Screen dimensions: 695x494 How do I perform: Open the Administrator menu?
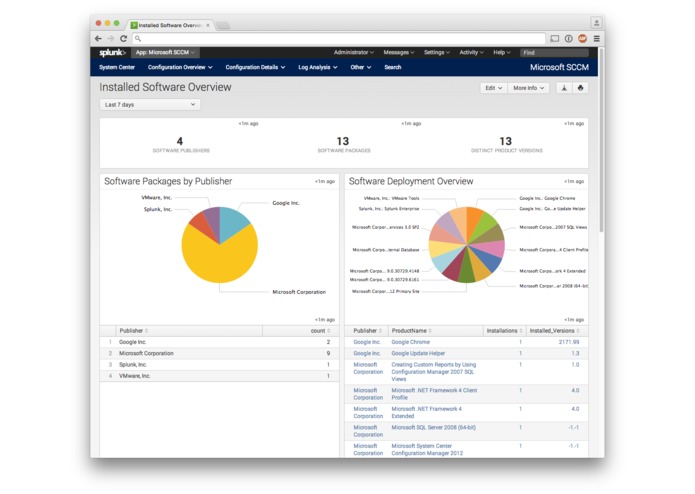pyautogui.click(x=353, y=52)
